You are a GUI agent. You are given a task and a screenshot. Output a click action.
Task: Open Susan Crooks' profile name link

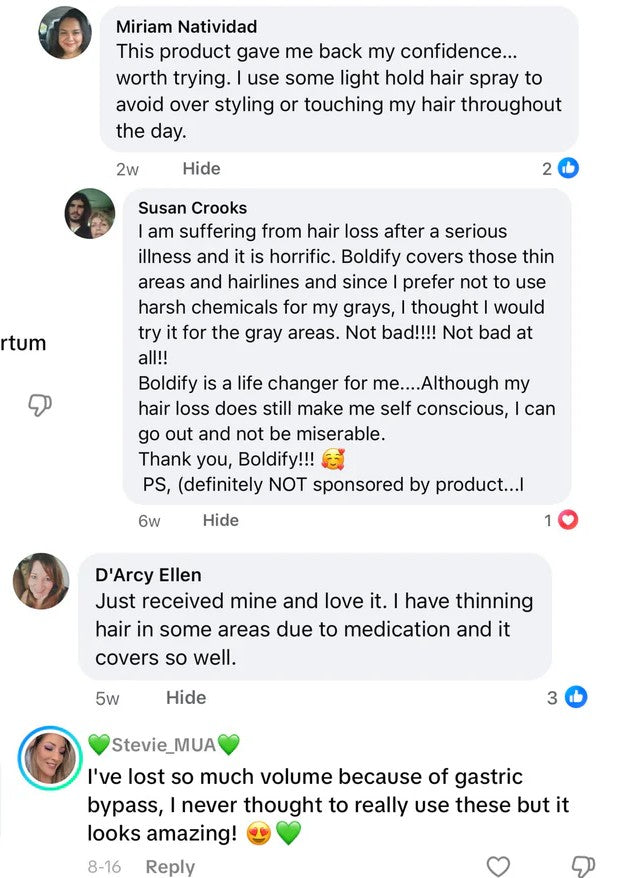coord(192,207)
